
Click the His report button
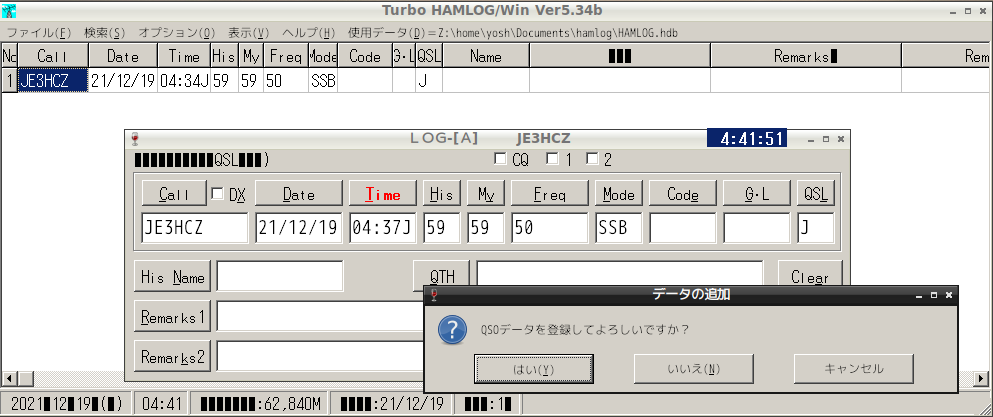pos(442,193)
